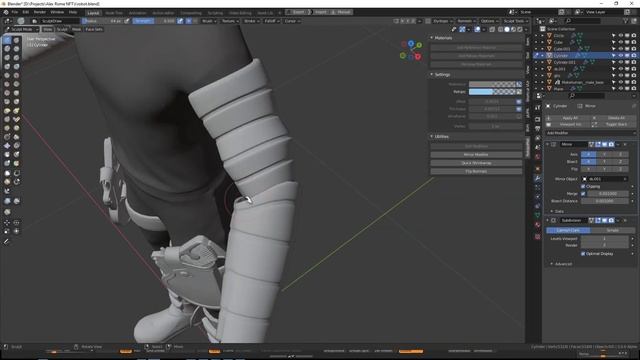The width and height of the screenshot is (640, 360).
Task: Click the brush Radius slider
Action: [x=102, y=21]
